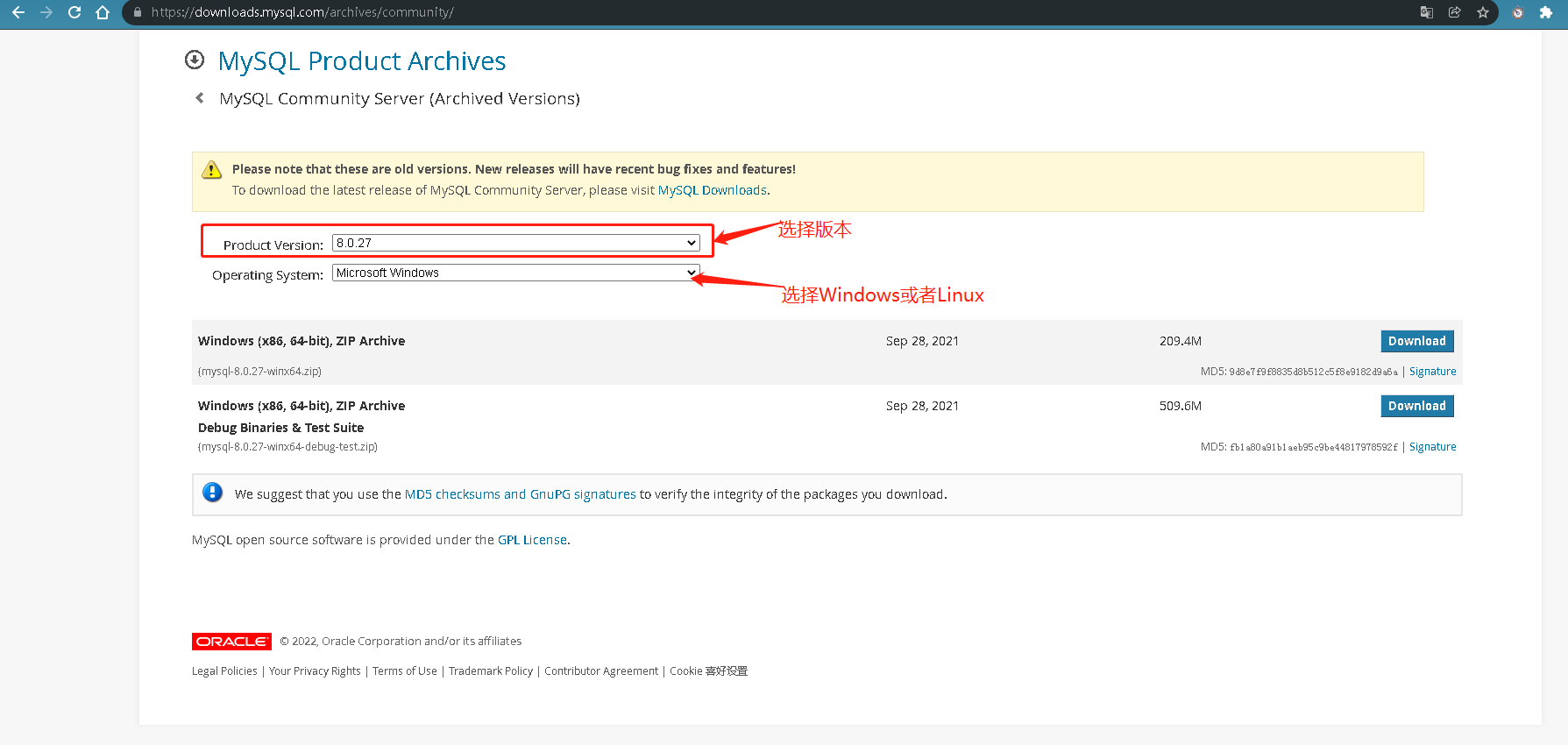This screenshot has height=745, width=1568.
Task: Open Signature link for mysql-8.0.27-winx64.zip
Action: tap(1433, 372)
